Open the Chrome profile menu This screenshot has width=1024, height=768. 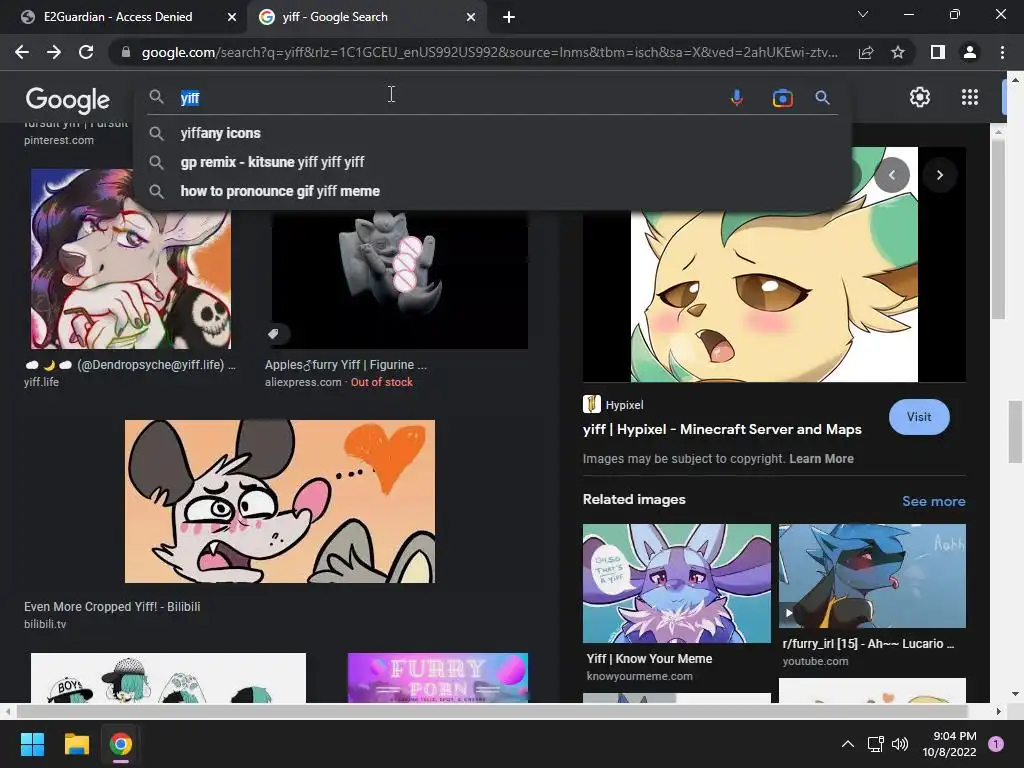pos(970,52)
